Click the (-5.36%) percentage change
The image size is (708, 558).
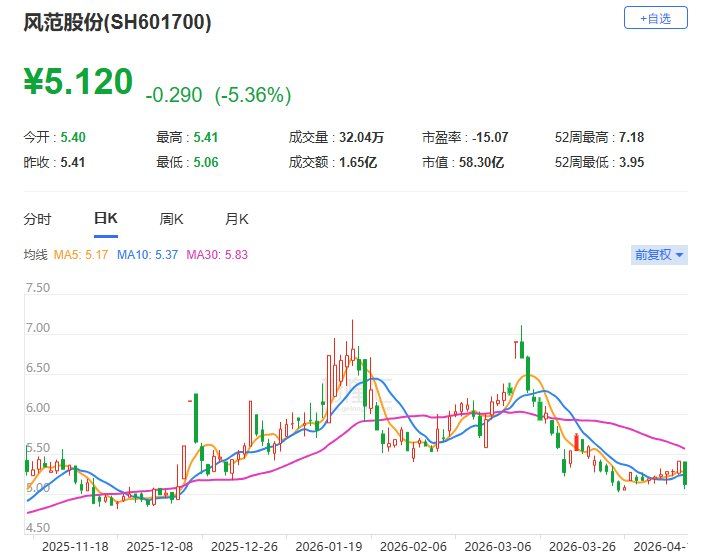click(250, 96)
